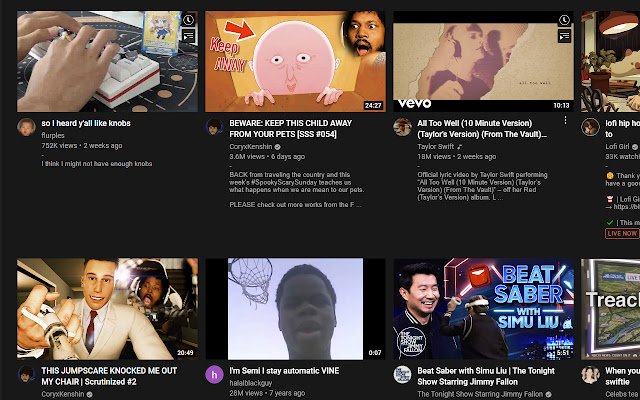This screenshot has height=400, width=640.
Task: Click Watch Later icon on All Too Well thumbnail
Action: [564, 20]
